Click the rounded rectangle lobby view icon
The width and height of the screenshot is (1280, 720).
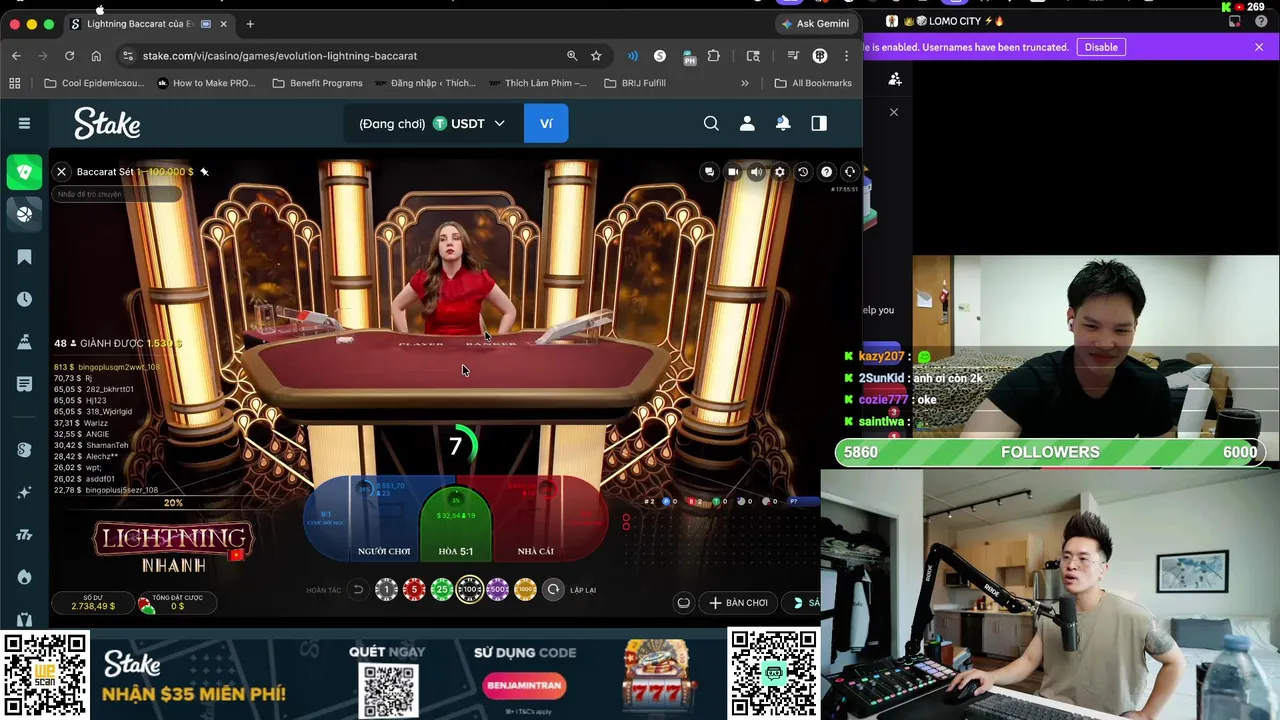[x=683, y=603]
